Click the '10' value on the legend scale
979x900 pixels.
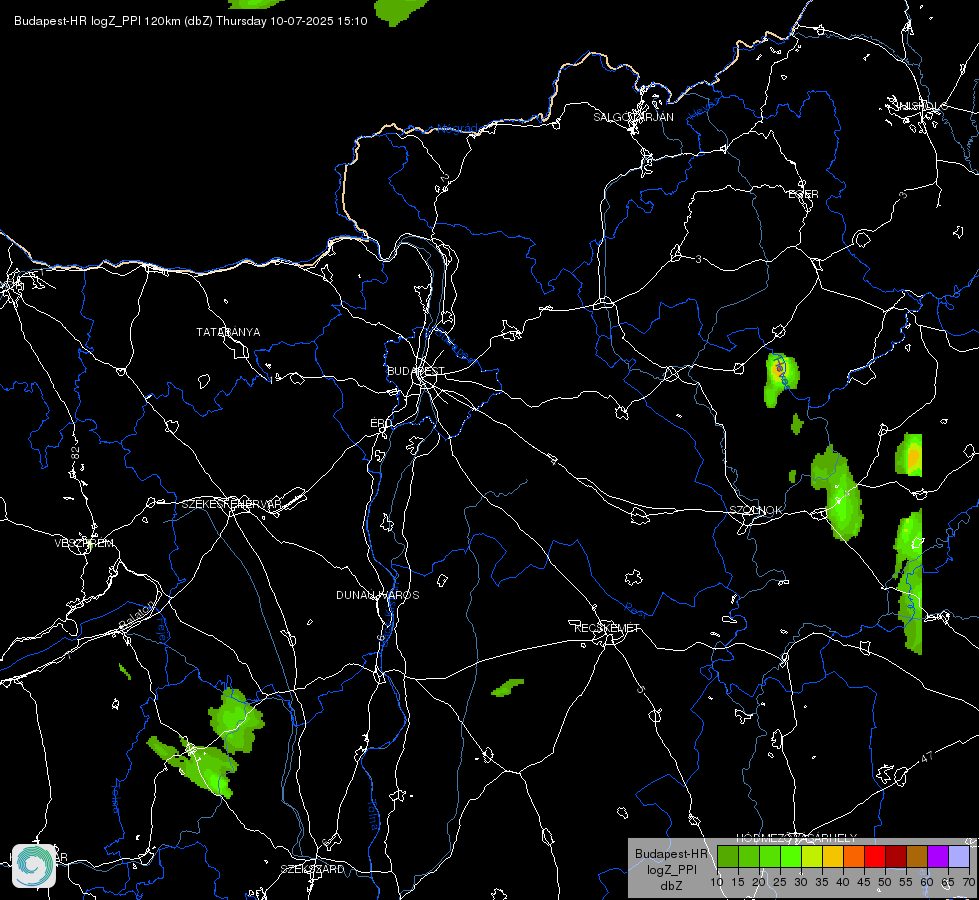717,883
